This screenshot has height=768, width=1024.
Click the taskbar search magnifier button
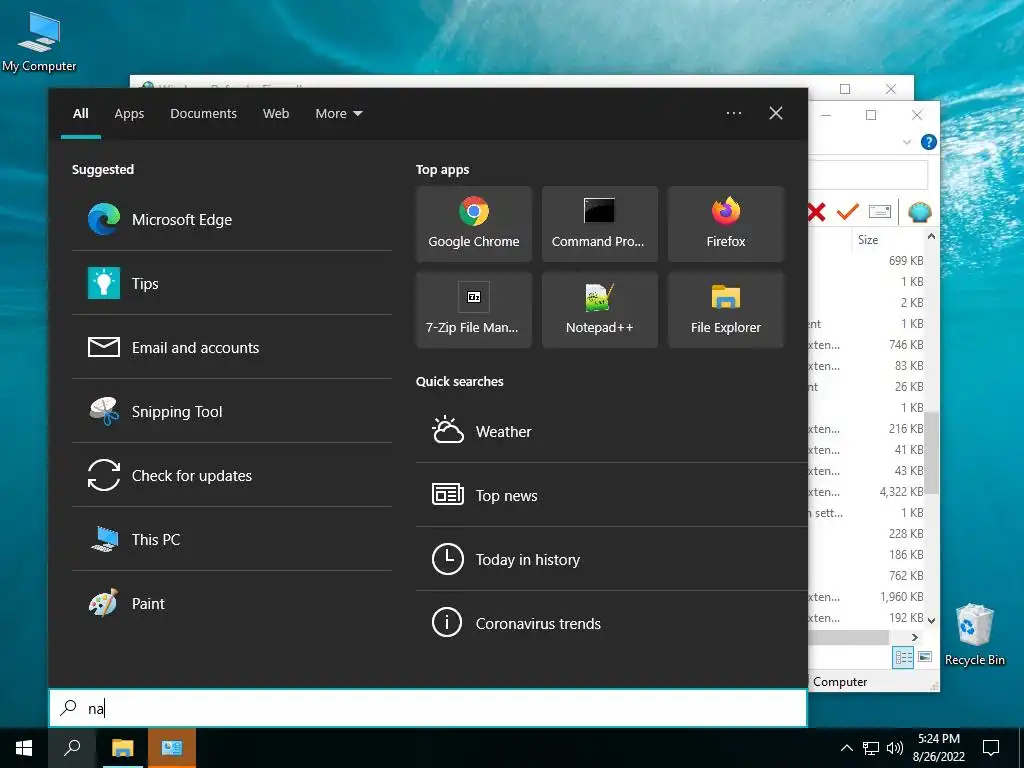tap(72, 748)
